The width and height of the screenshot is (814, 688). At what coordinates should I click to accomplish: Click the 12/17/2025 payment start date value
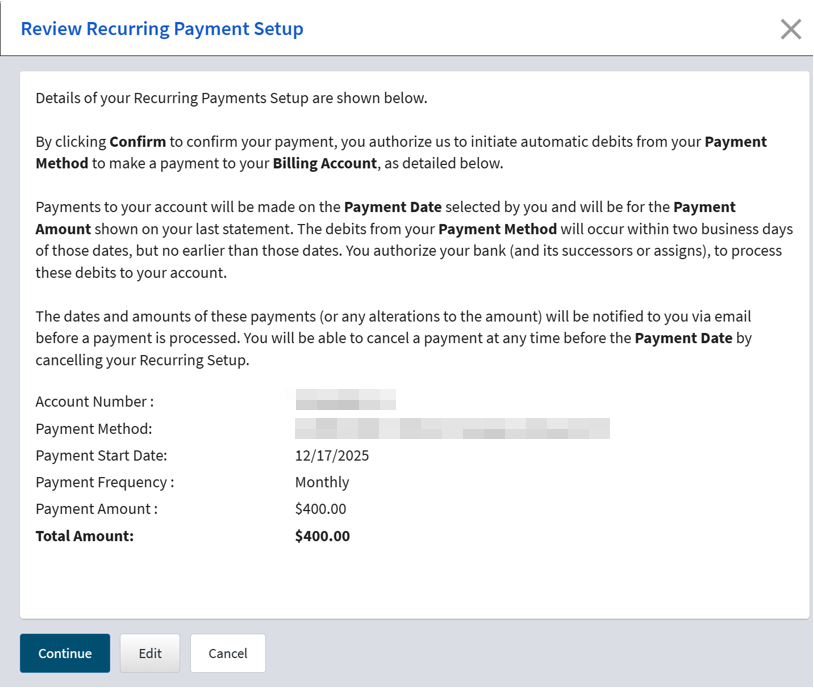[332, 455]
